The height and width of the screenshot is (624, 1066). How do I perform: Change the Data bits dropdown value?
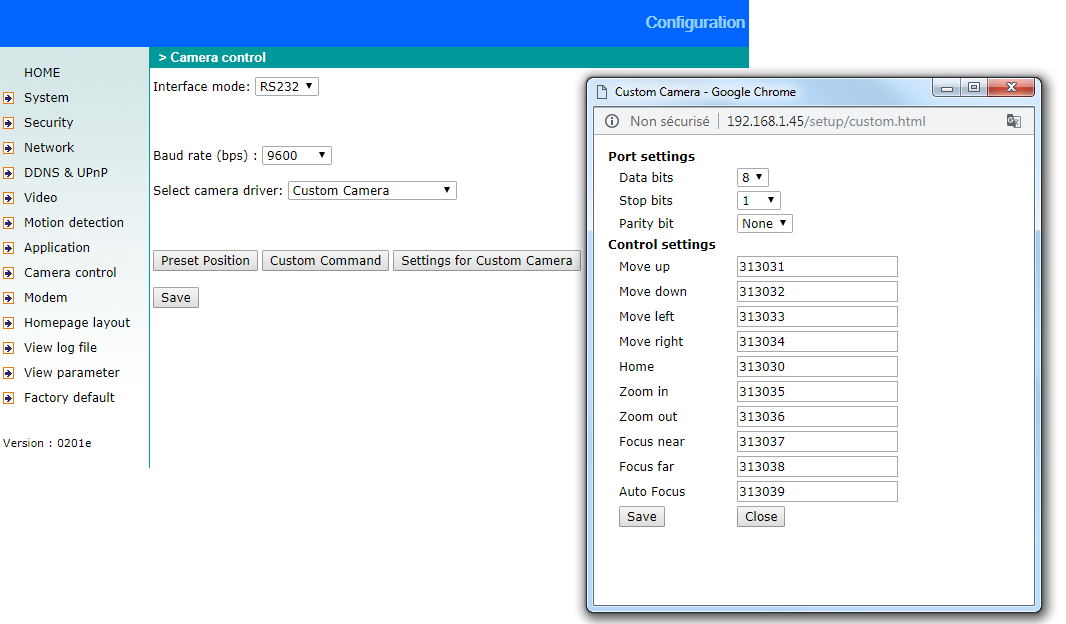(752, 178)
